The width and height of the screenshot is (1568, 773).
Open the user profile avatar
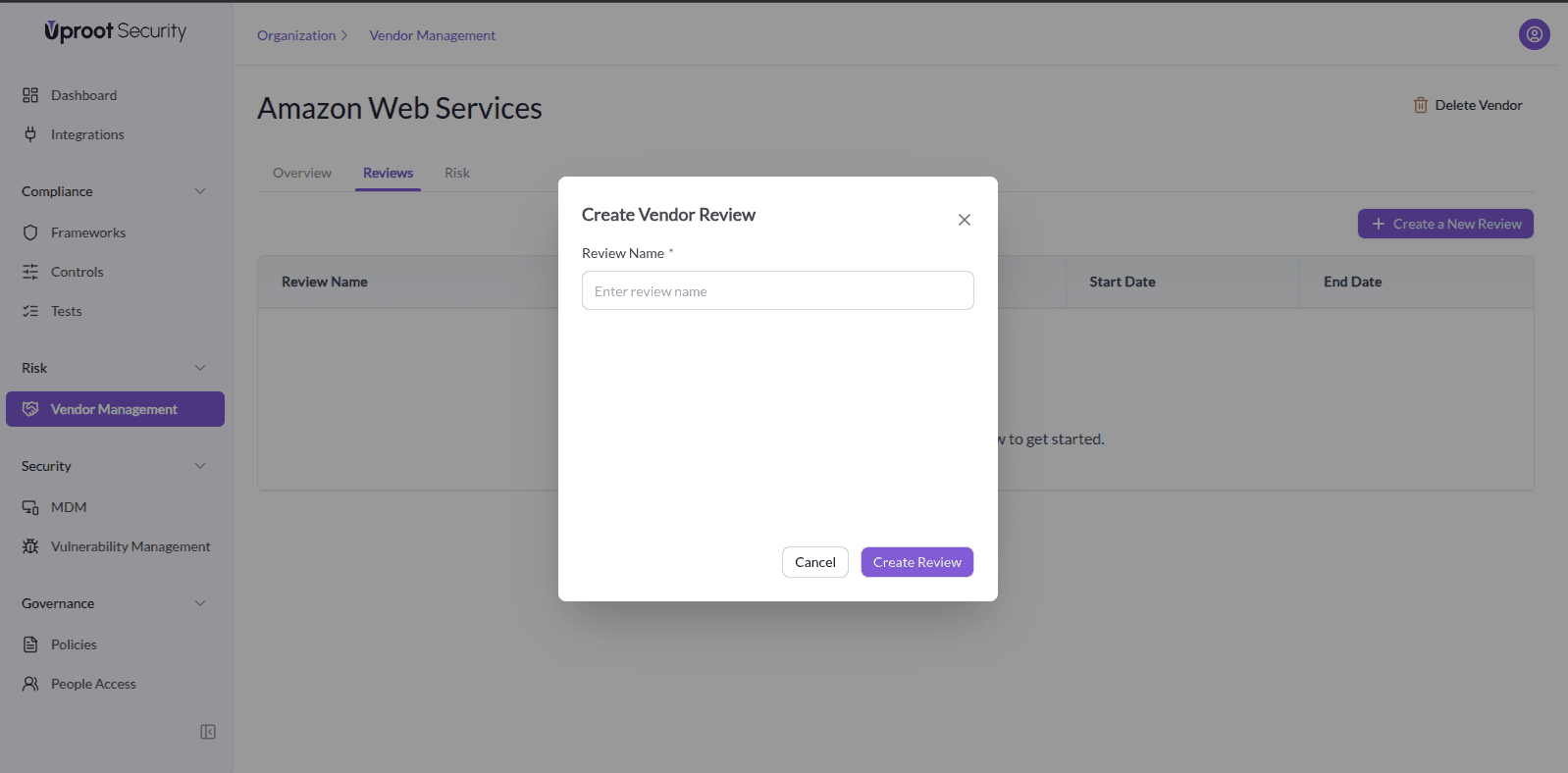click(x=1534, y=34)
